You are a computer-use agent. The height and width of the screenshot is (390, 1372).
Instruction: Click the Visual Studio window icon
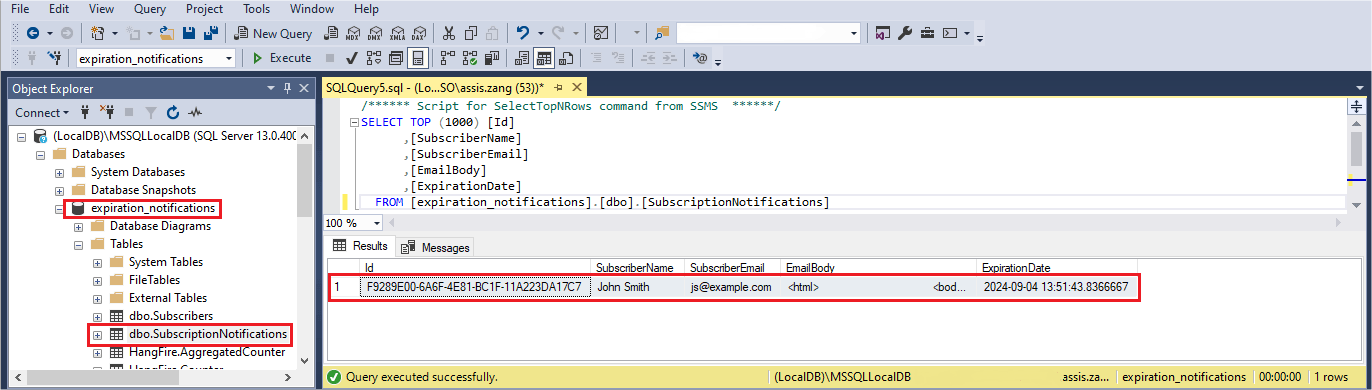pyautogui.click(x=883, y=33)
